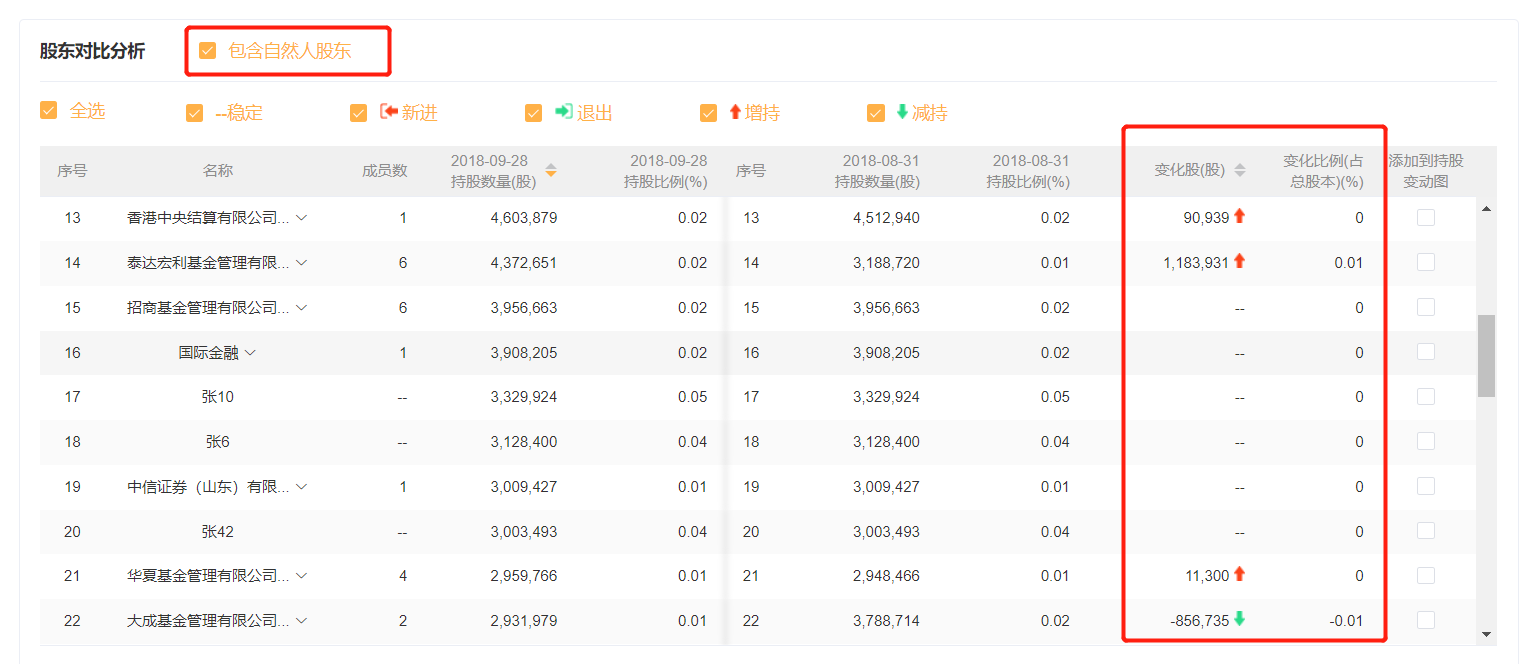Click the 2018-08-31 持股数量(股) header
Image resolution: width=1534 pixels, height=664 pixels.
(x=878, y=171)
